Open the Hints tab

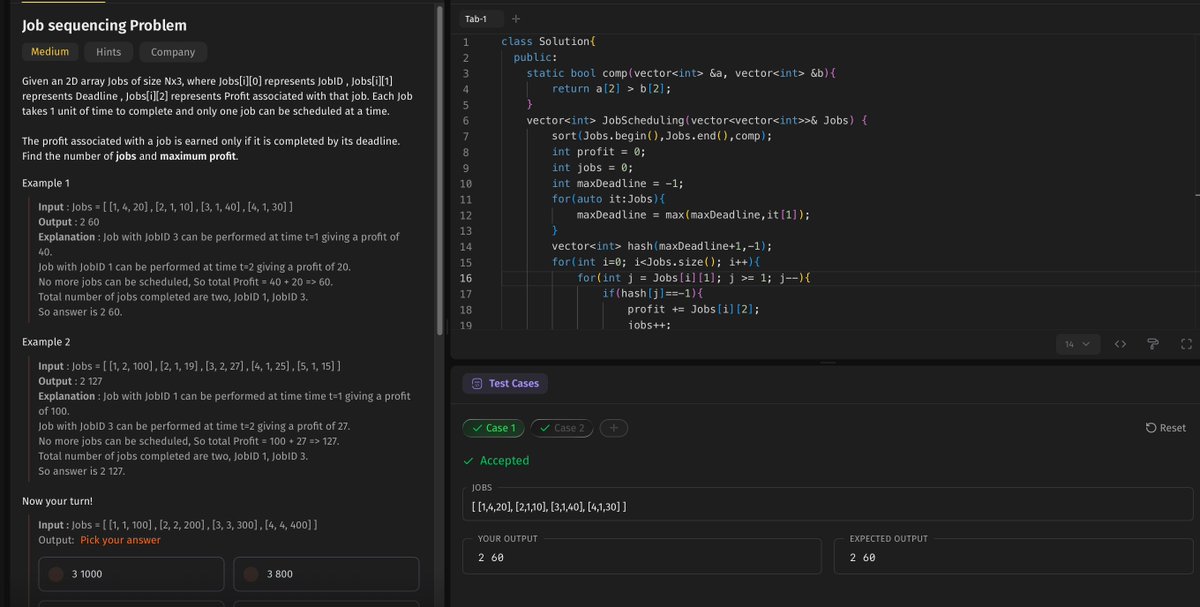tap(109, 52)
